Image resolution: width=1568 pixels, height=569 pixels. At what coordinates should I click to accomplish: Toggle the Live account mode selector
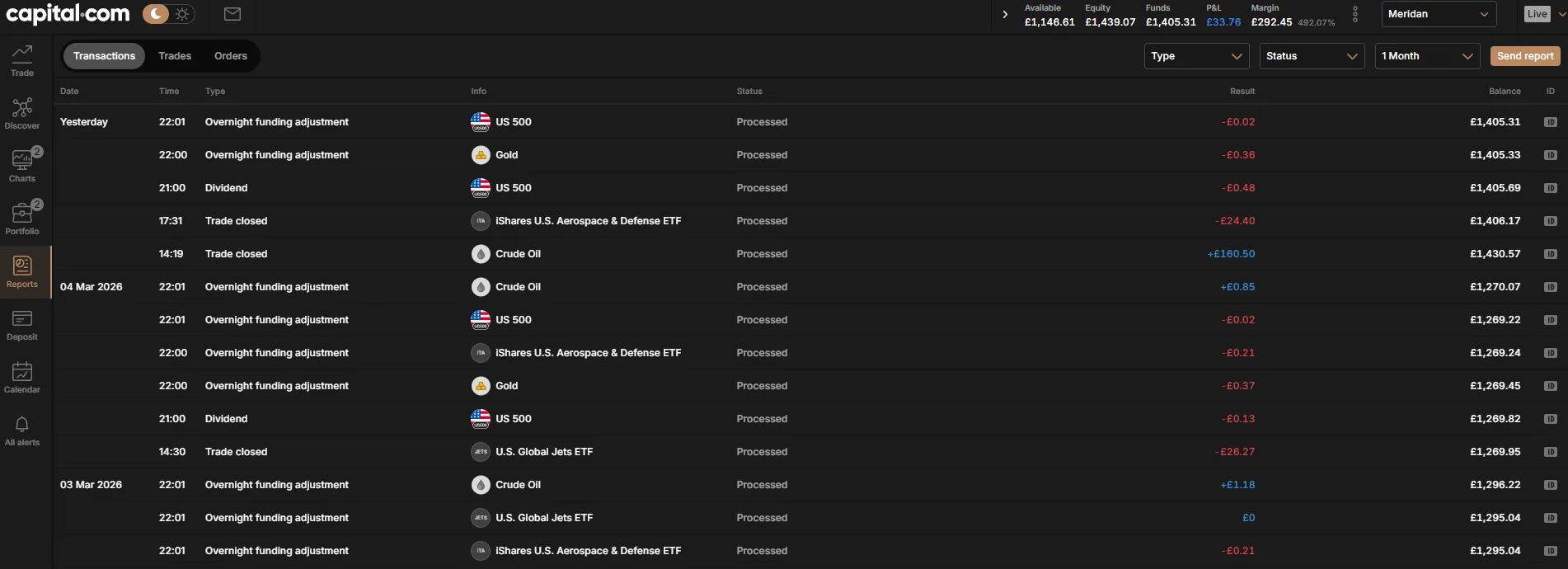(1542, 14)
